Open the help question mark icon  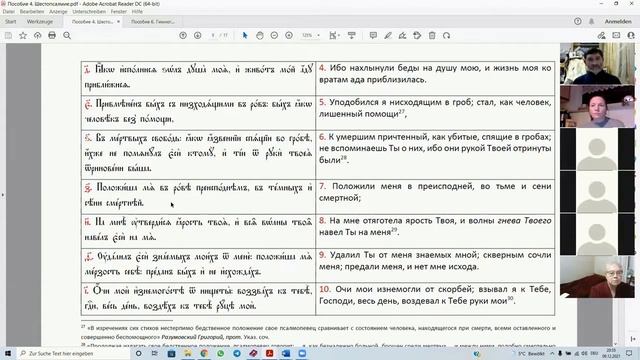pyautogui.click(x=578, y=21)
